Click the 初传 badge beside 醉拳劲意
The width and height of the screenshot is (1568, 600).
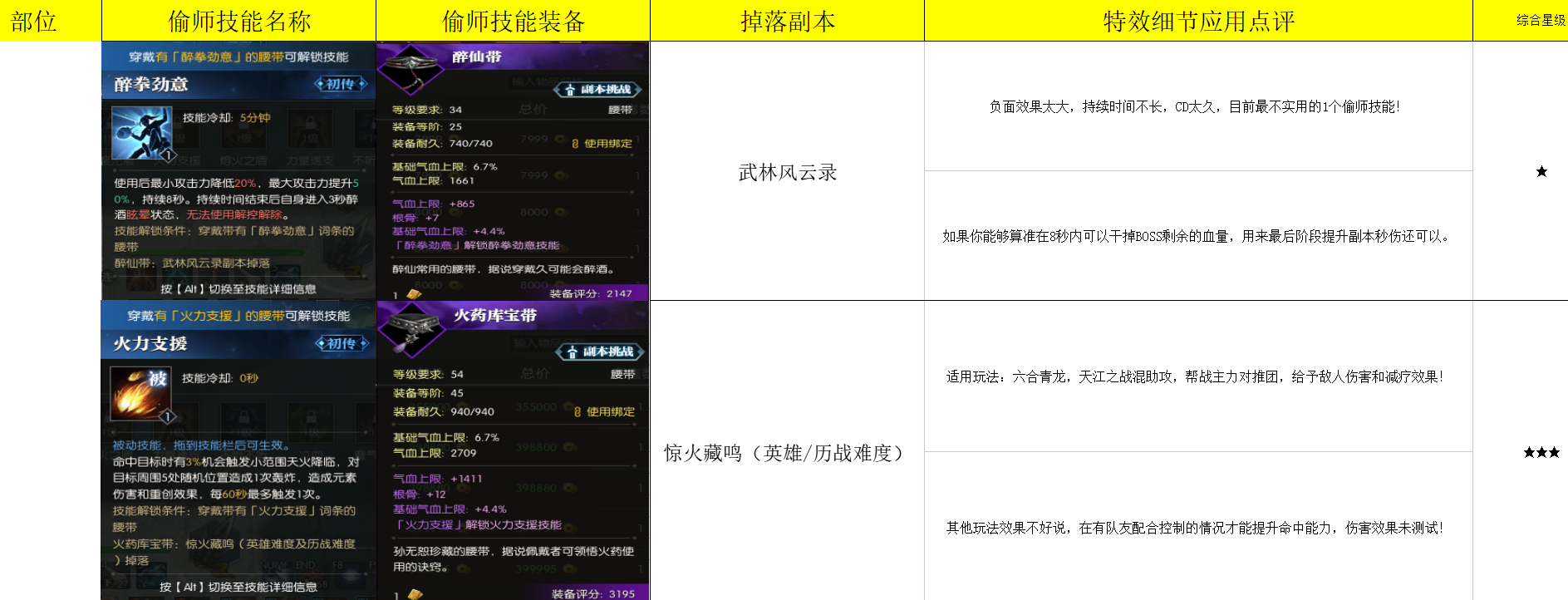coord(341,84)
